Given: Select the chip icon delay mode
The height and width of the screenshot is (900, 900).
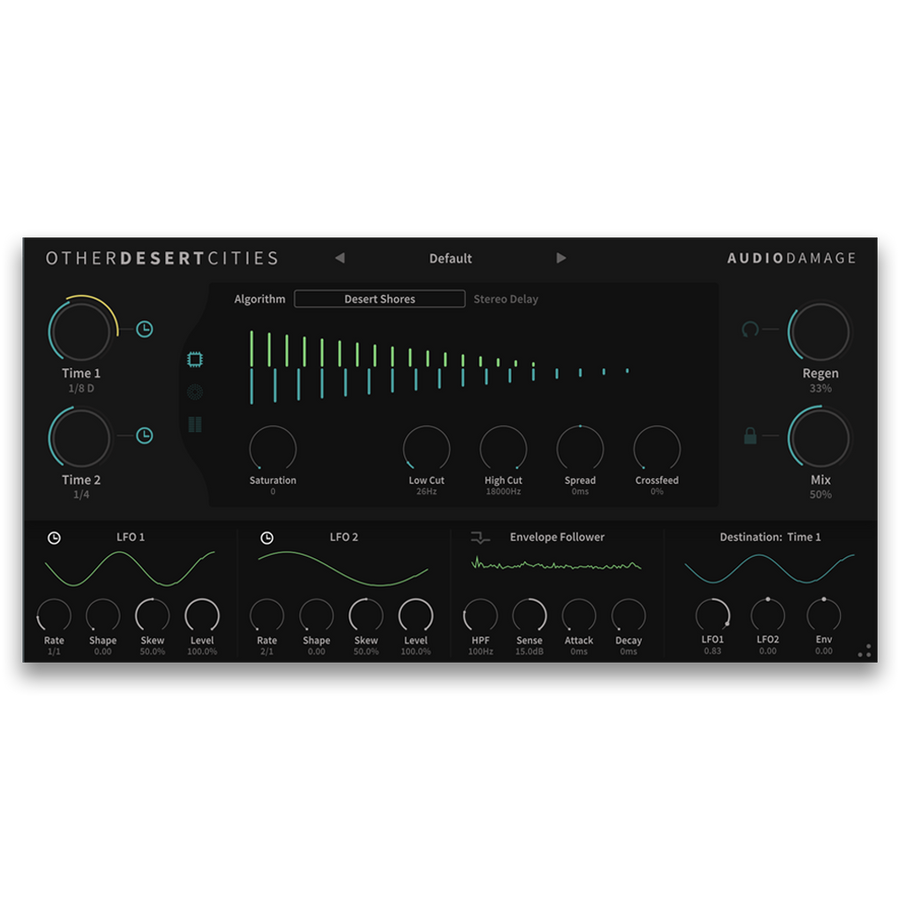Looking at the screenshot, I should [x=196, y=357].
